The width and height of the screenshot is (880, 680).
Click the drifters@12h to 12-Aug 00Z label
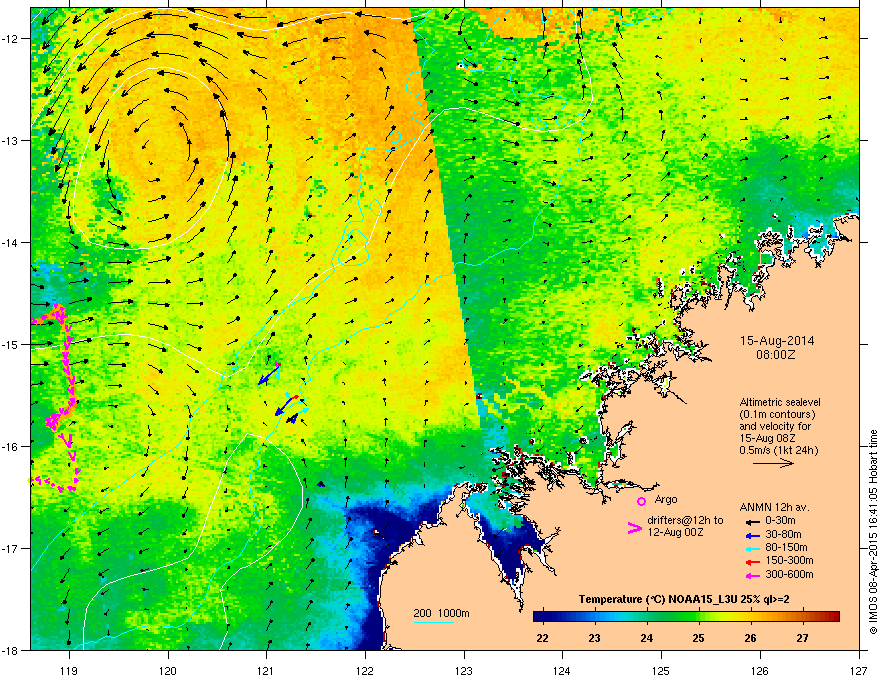click(x=685, y=526)
